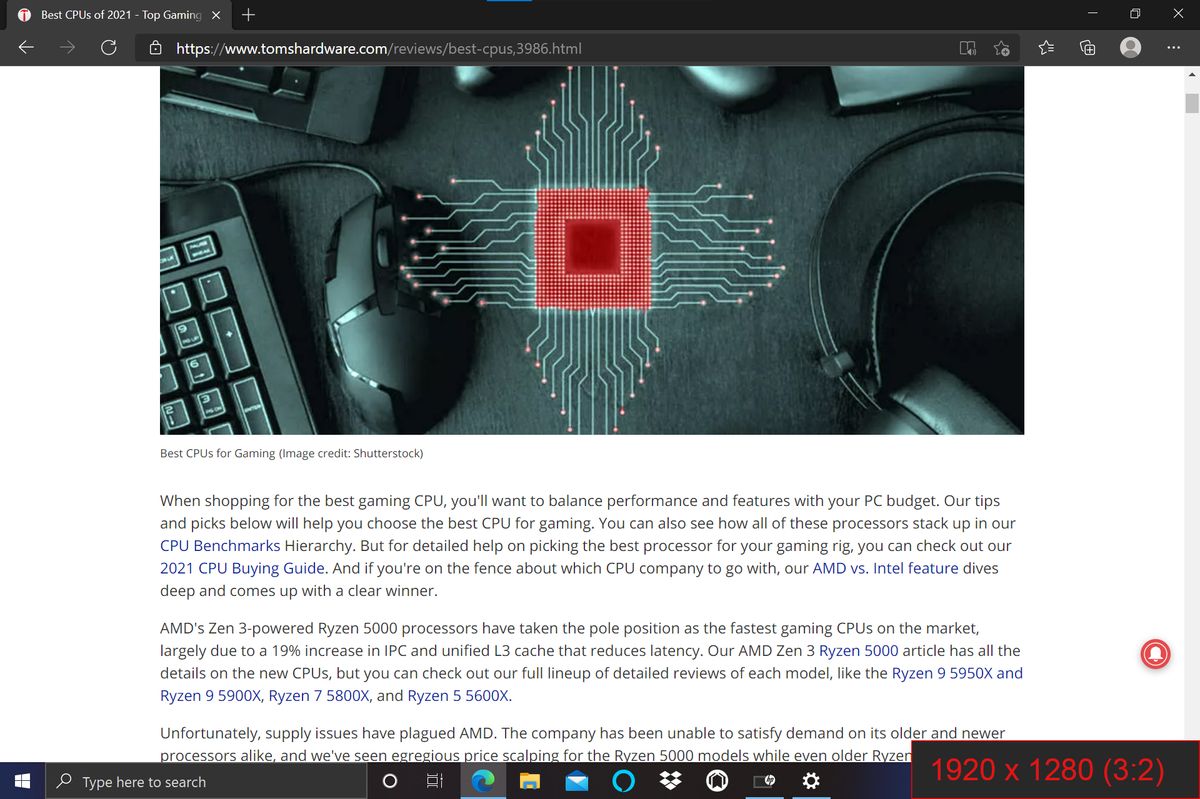Click the red notification bell icon
Viewport: 1200px width, 799px height.
tap(1155, 654)
